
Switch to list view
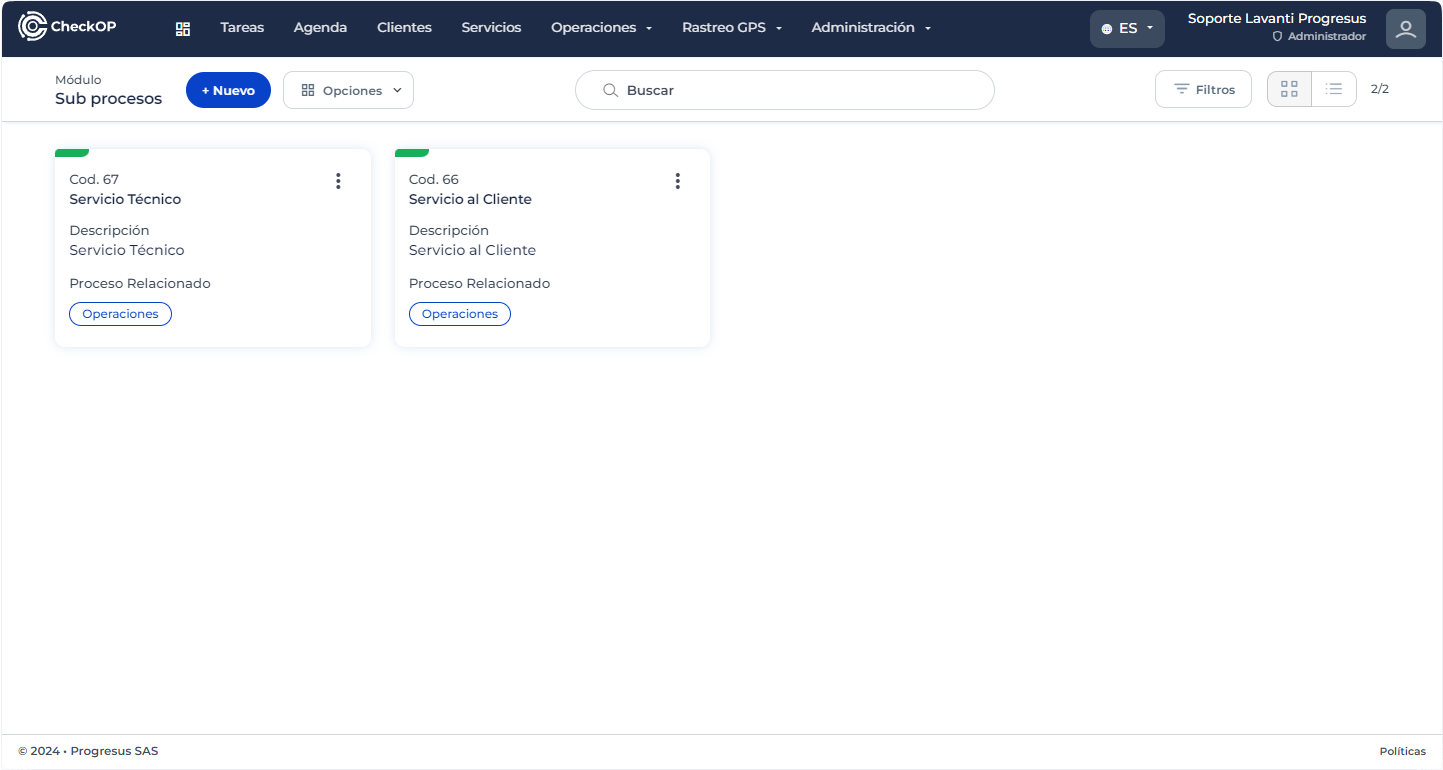[1334, 89]
